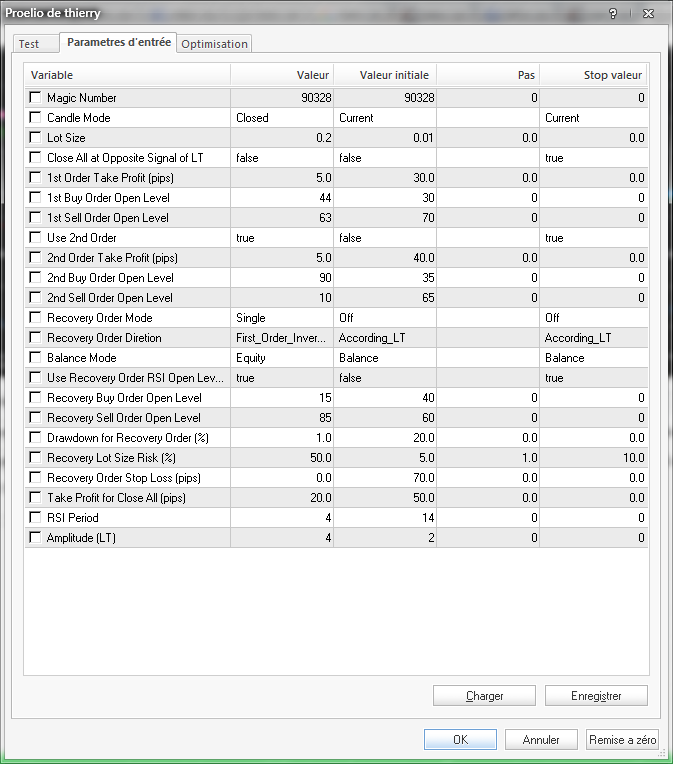The height and width of the screenshot is (764, 673).
Task: Tick 1st Order Take Profit checkbox
Action: pyautogui.click(x=35, y=177)
